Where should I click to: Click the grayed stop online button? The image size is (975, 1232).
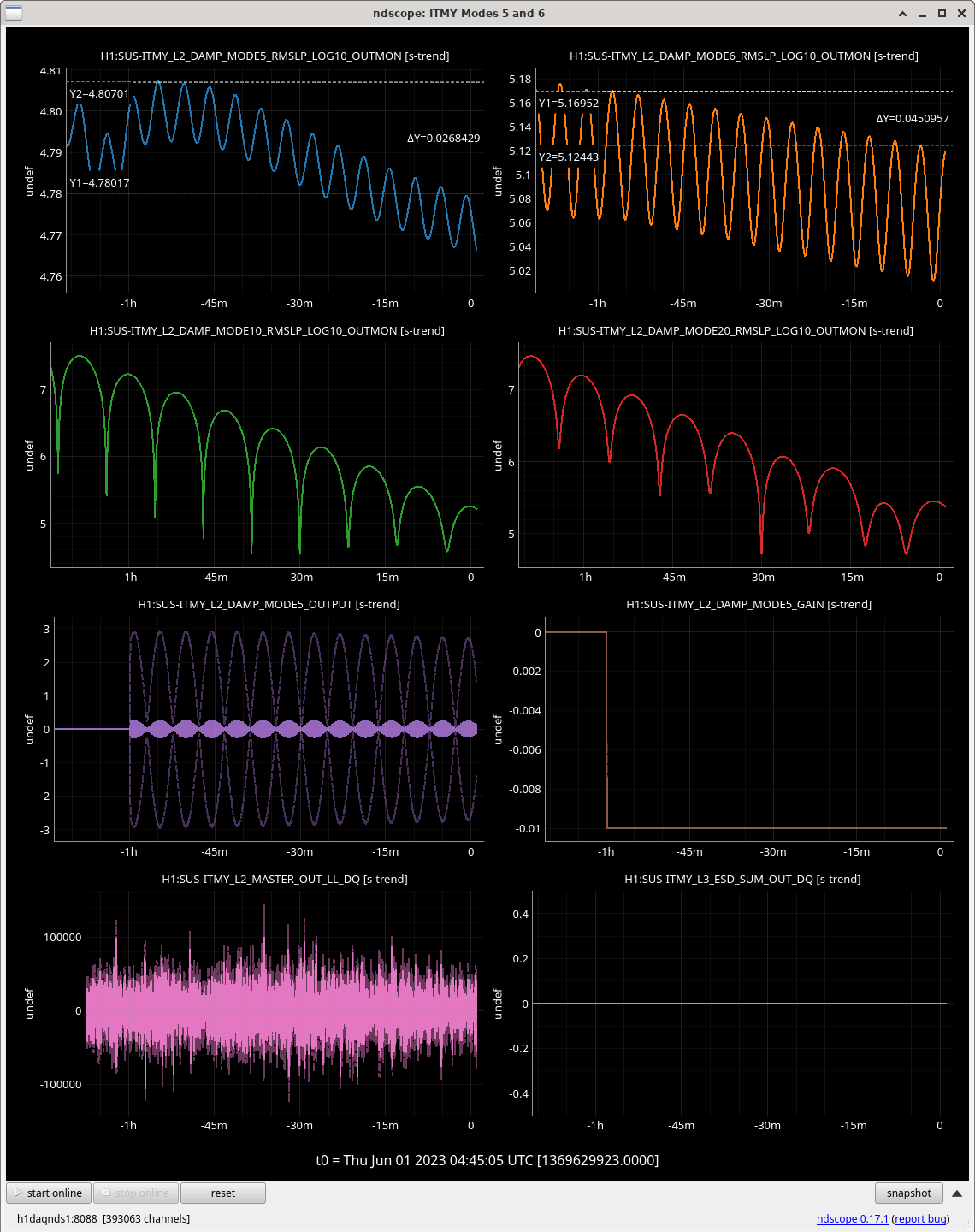[x=136, y=1193]
